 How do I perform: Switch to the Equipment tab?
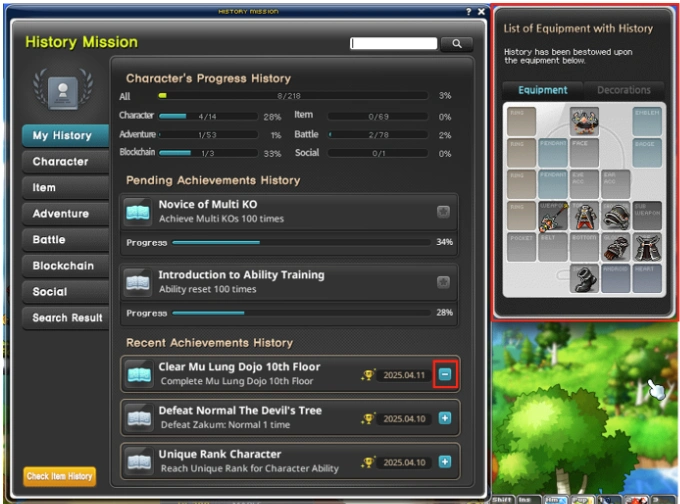[x=543, y=90]
